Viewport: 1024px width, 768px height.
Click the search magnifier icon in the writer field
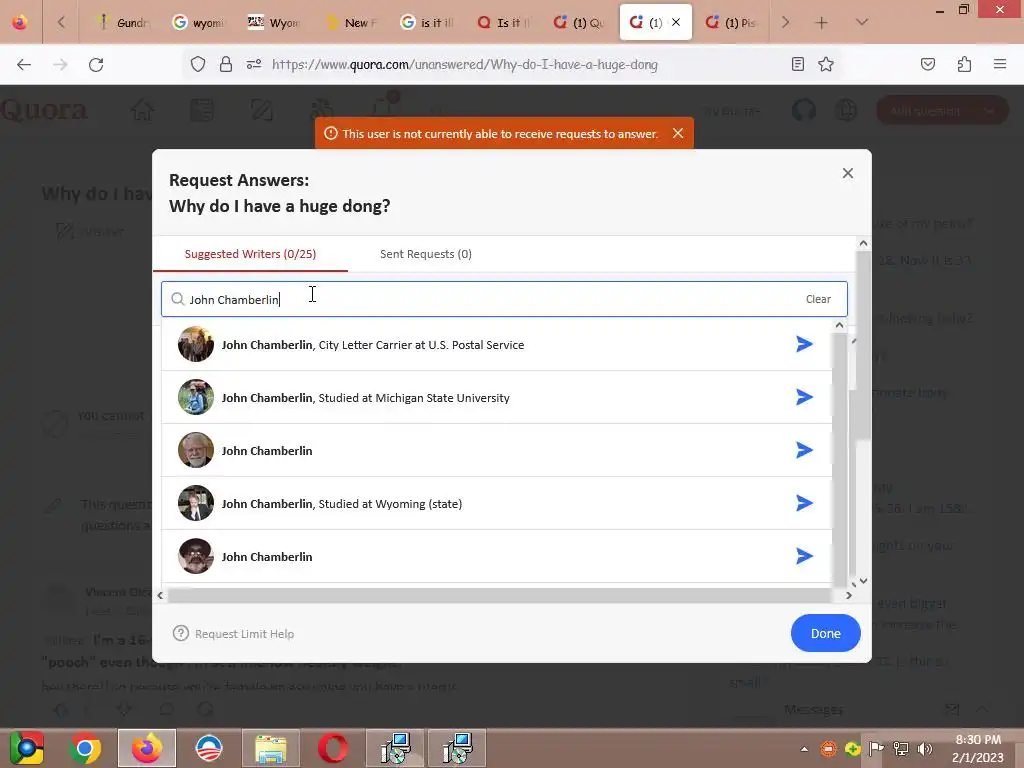[178, 299]
